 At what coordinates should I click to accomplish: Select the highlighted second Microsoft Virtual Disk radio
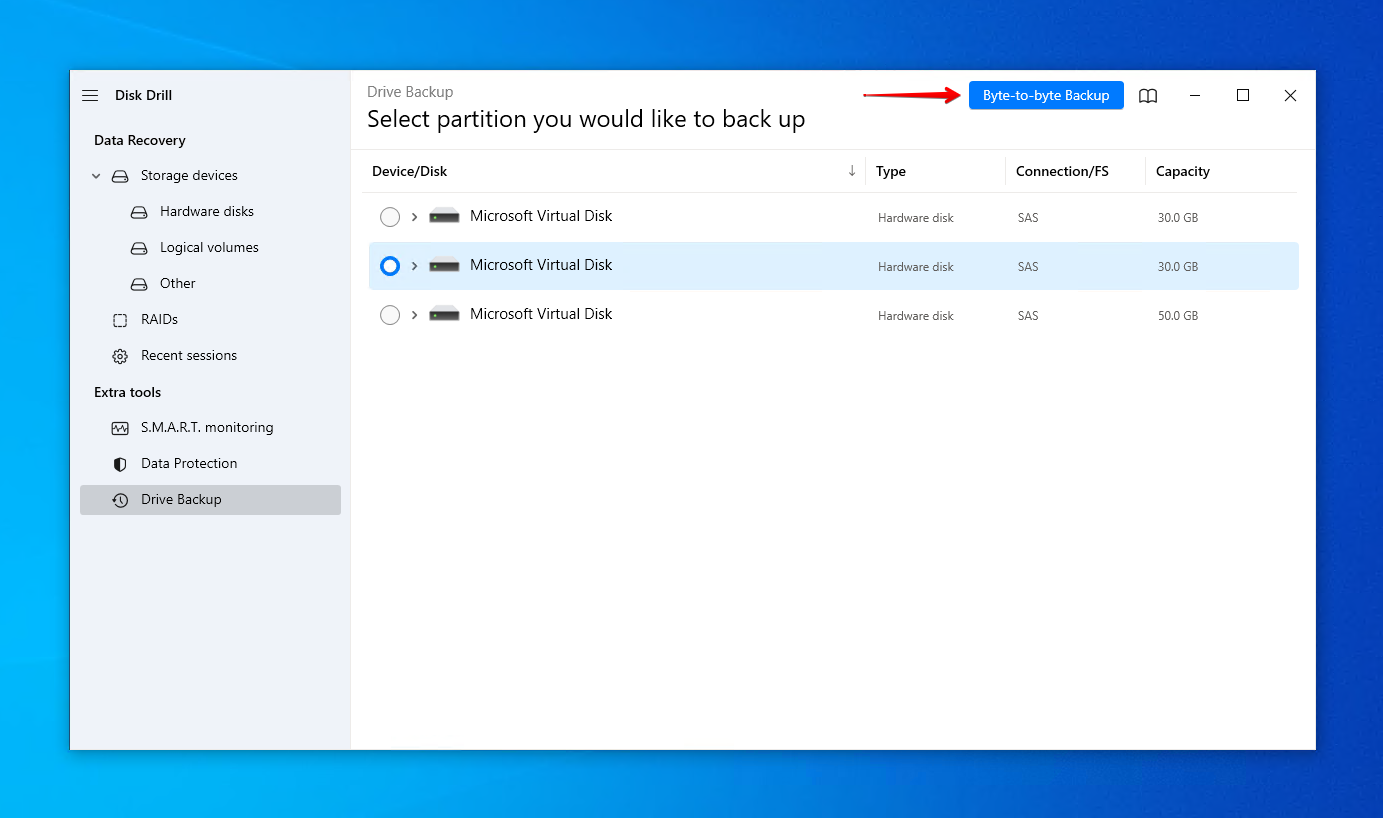coord(390,266)
